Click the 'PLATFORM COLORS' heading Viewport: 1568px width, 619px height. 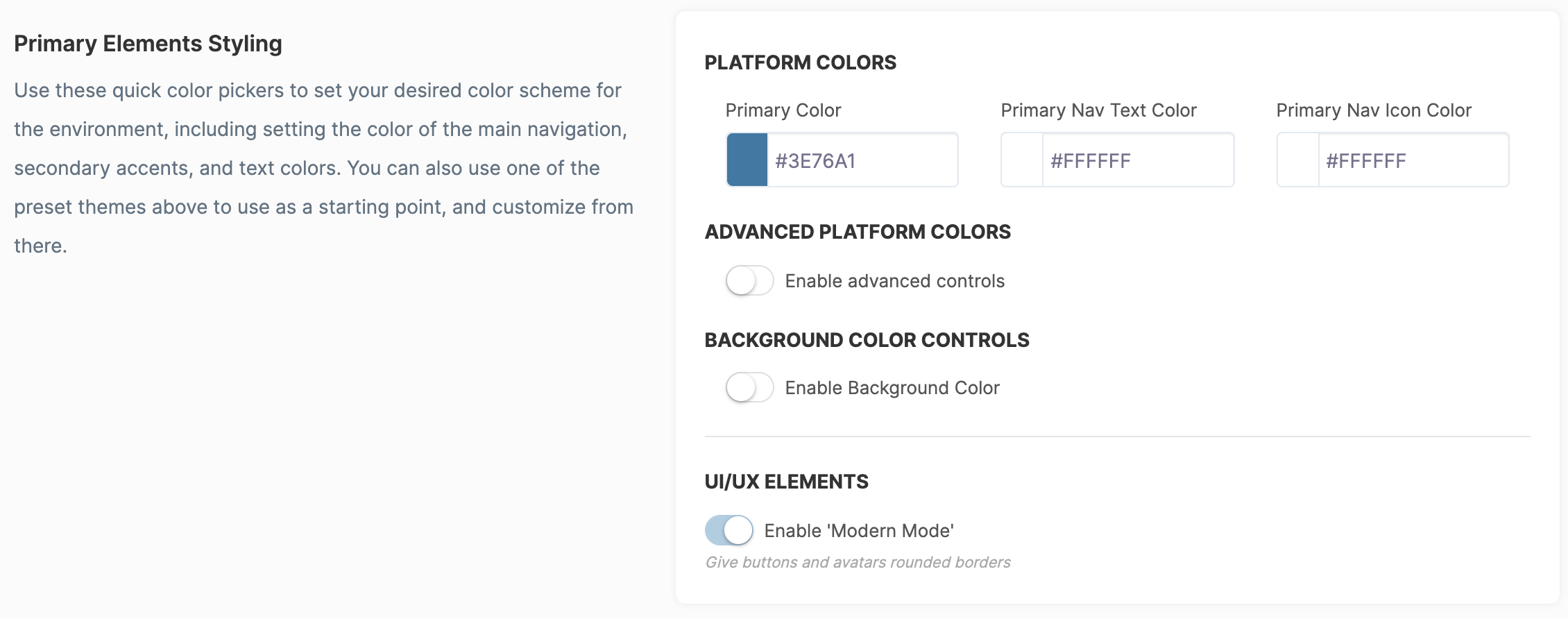801,62
